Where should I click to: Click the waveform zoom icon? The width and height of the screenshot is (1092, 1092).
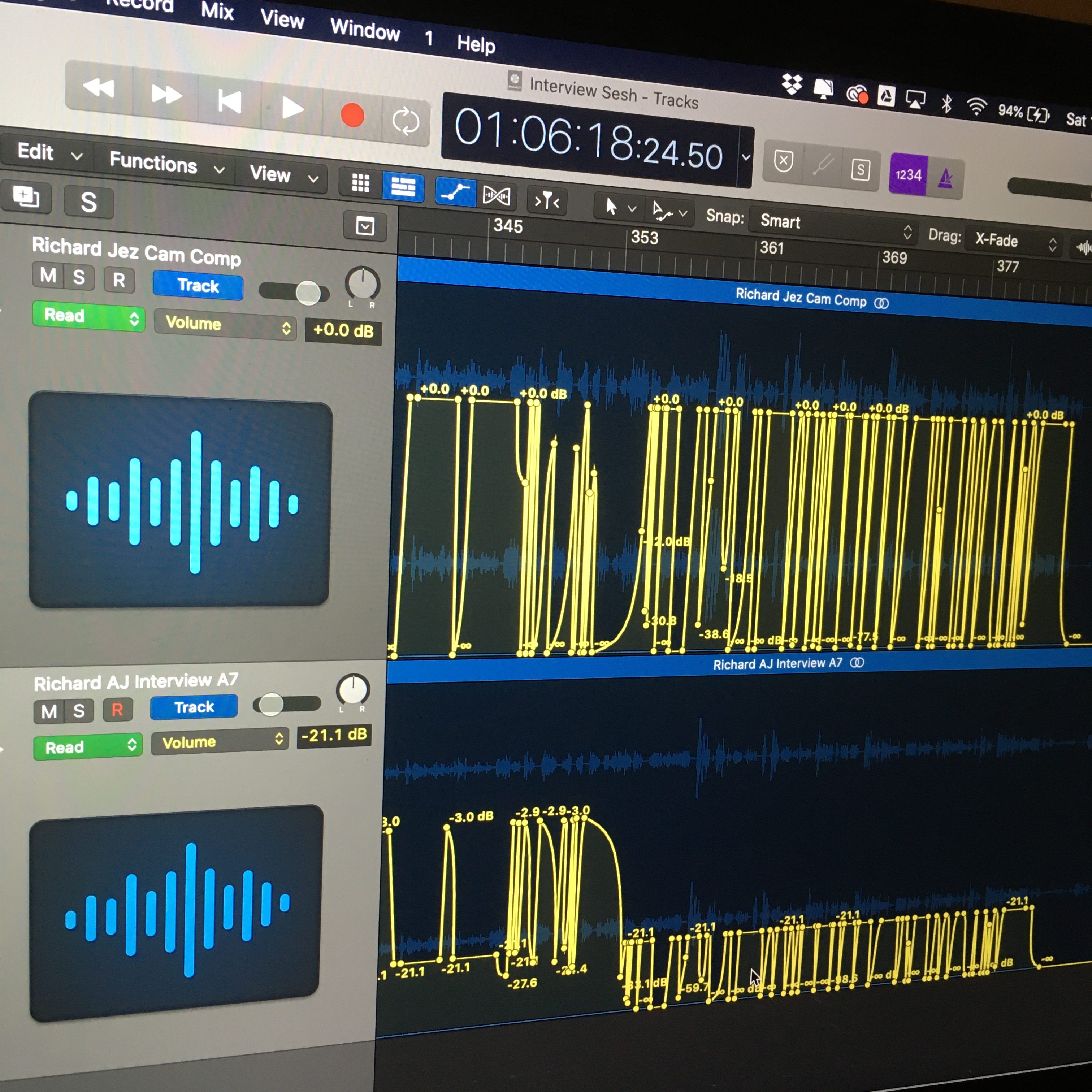[1083, 248]
